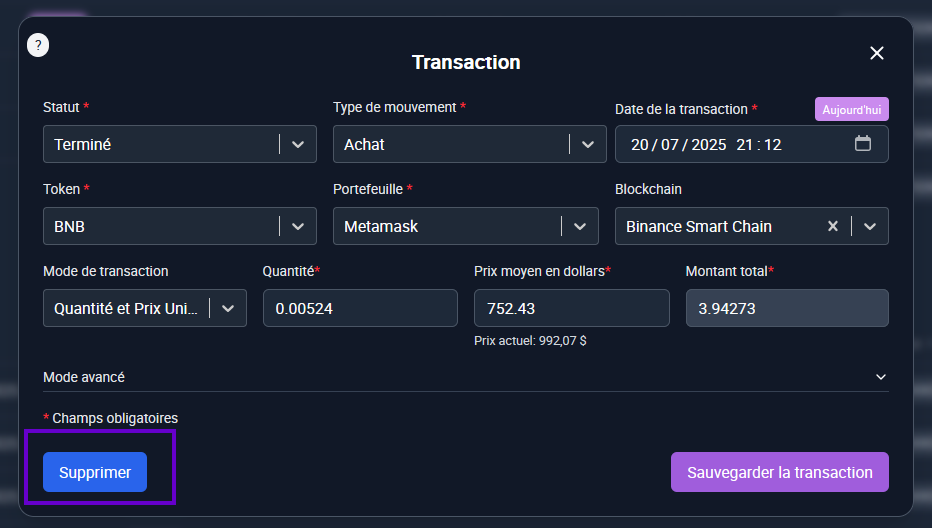Click the Transaction dialog title
The image size is (932, 528).
(466, 62)
